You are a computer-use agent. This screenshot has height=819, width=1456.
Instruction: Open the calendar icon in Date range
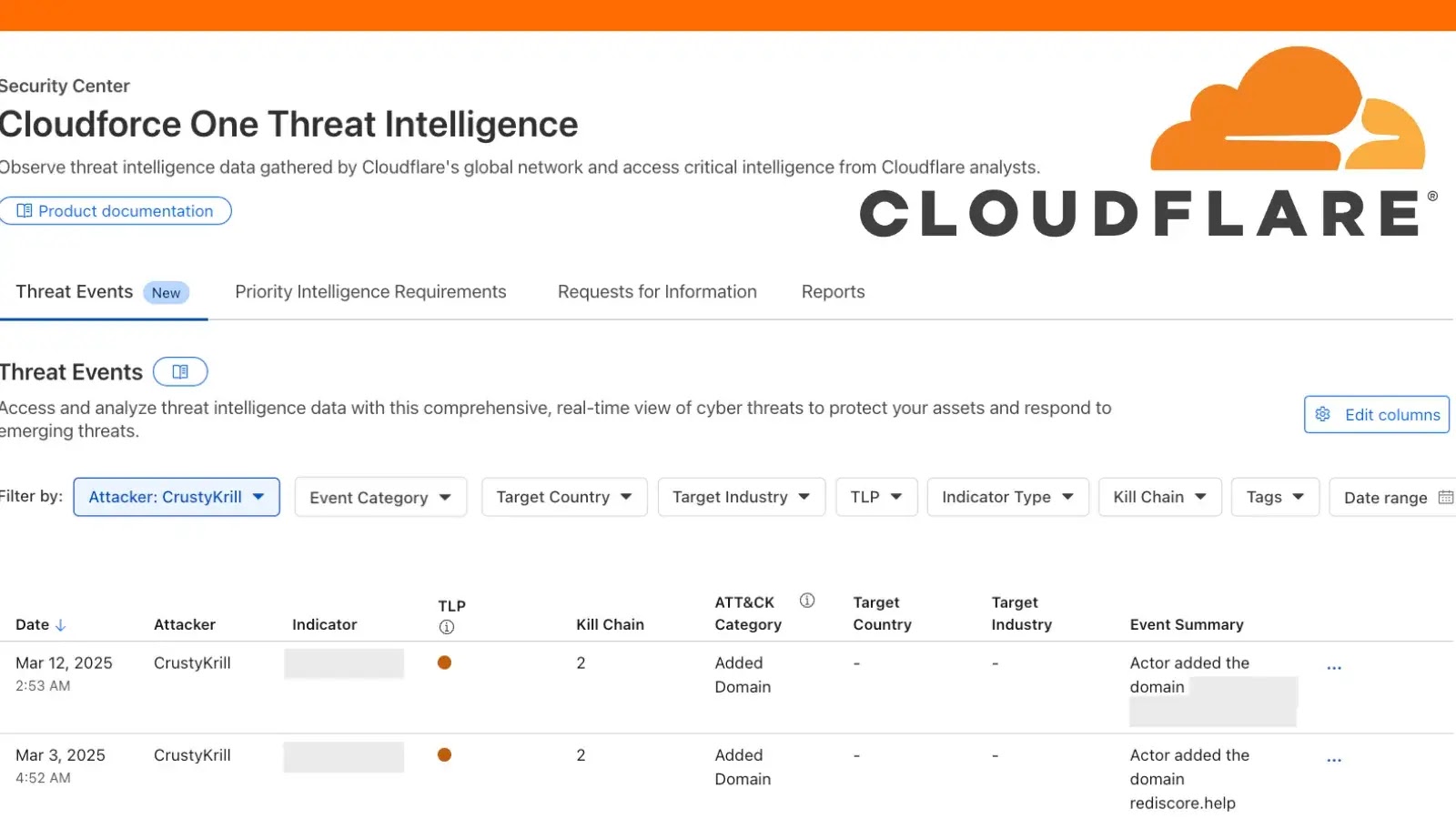coord(1446,497)
